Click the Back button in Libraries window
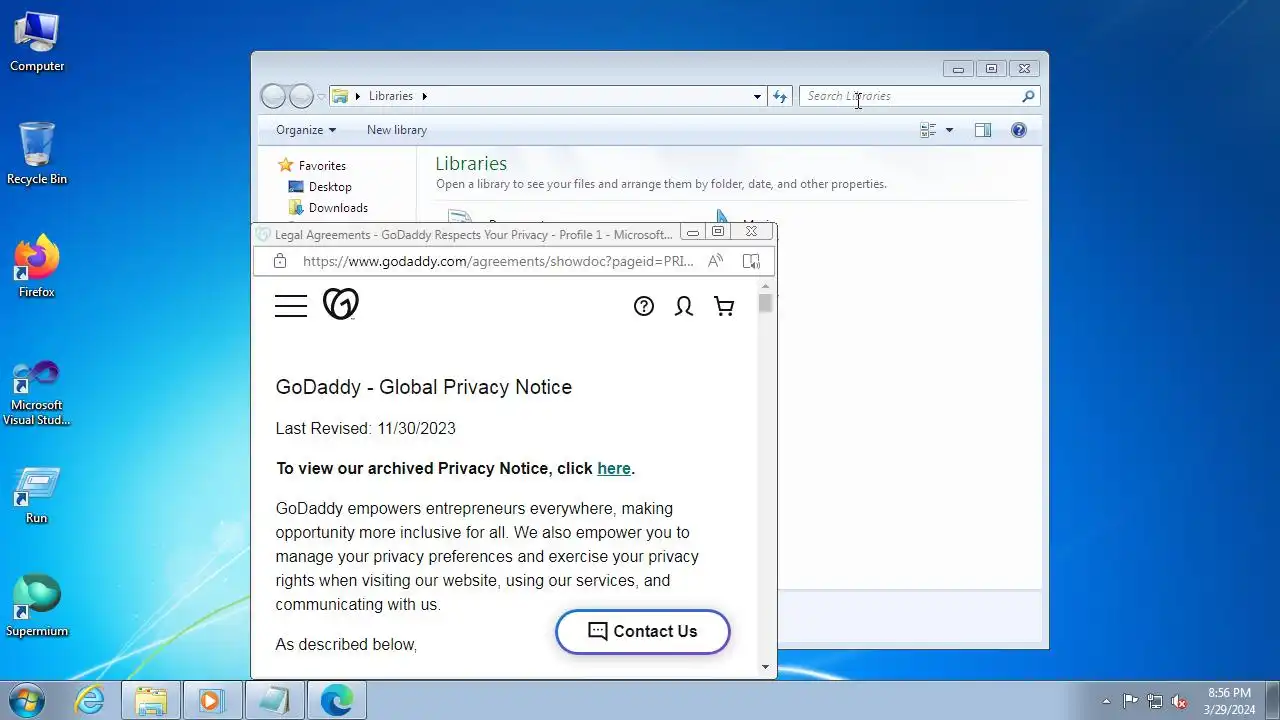 click(x=273, y=96)
